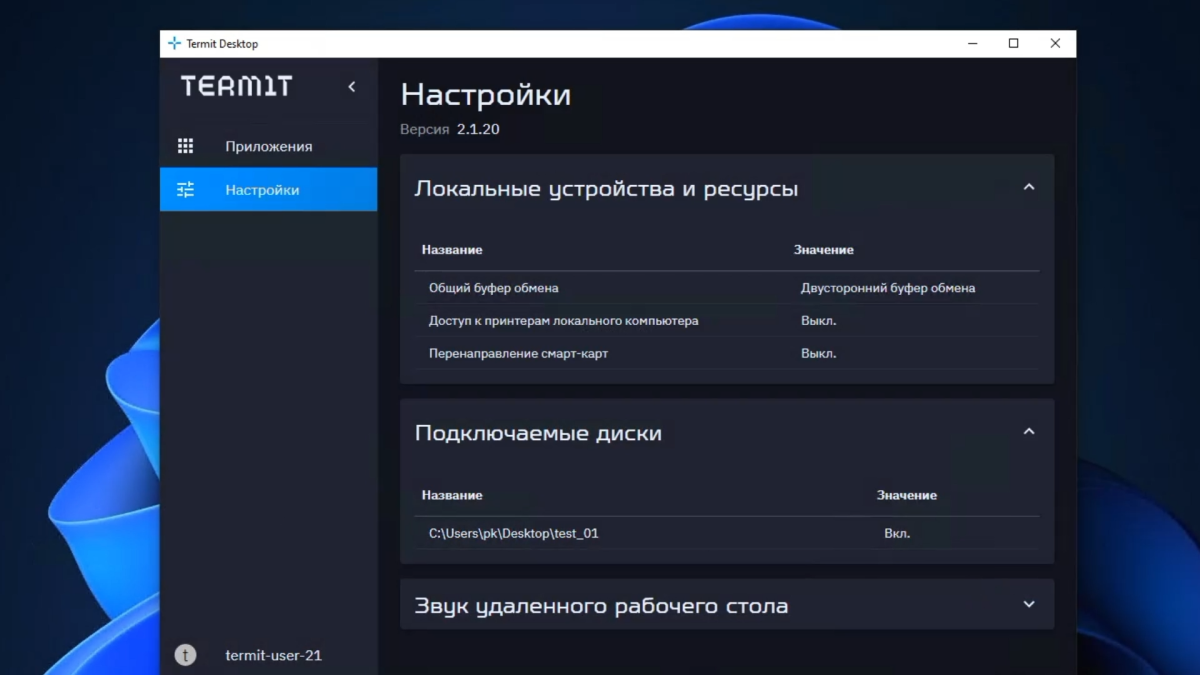The width and height of the screenshot is (1200, 675).
Task: Open the Приложения menu item
Action: coord(269,146)
